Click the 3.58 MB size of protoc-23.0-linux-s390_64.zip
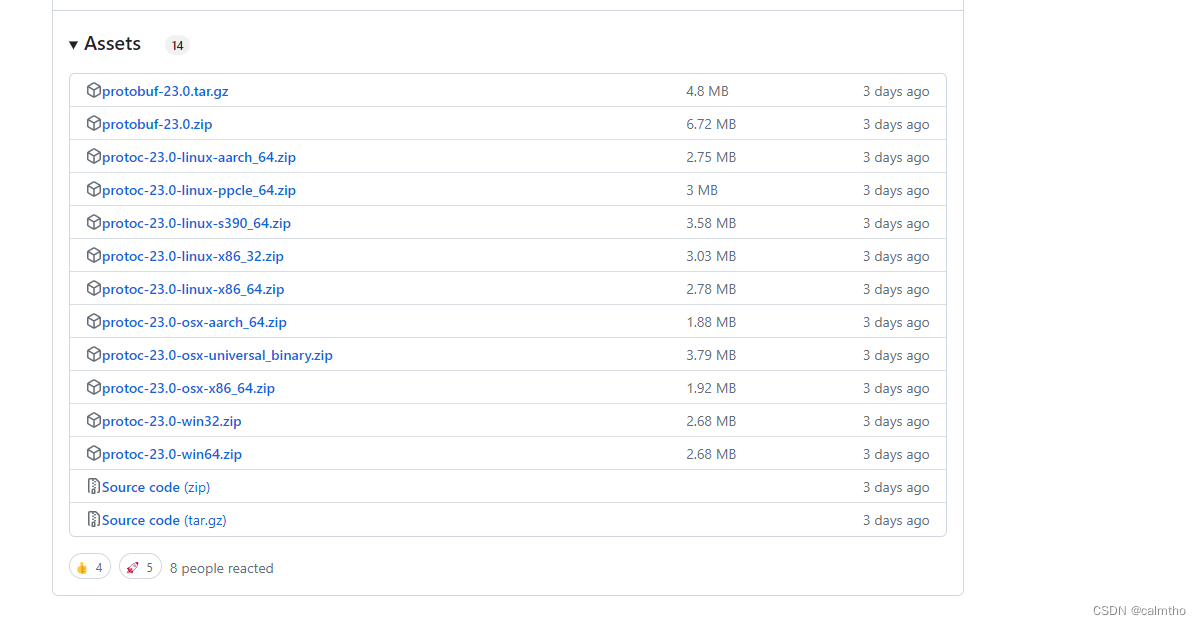The image size is (1201, 625). [711, 223]
